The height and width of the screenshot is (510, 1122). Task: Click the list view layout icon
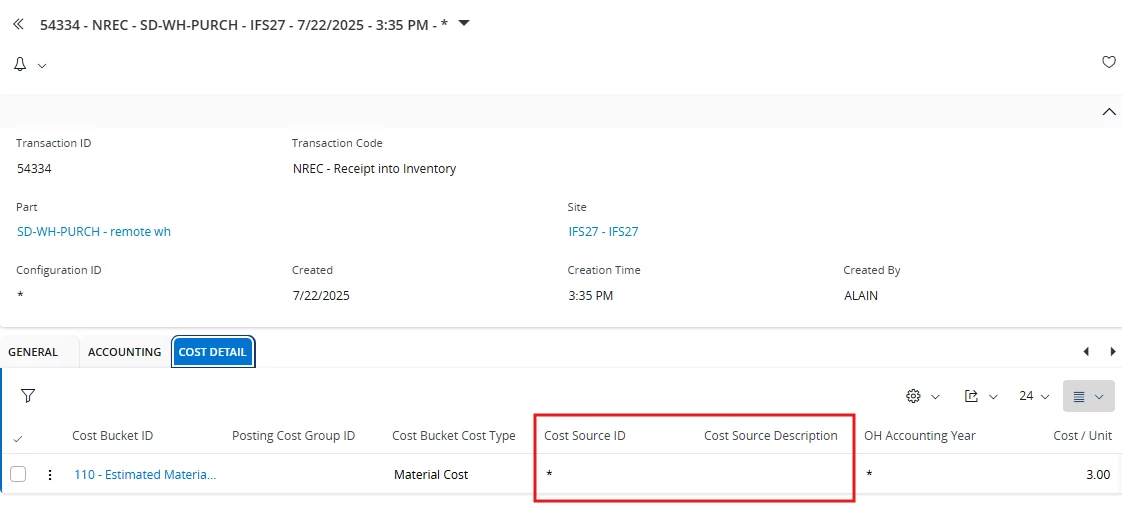point(1080,396)
